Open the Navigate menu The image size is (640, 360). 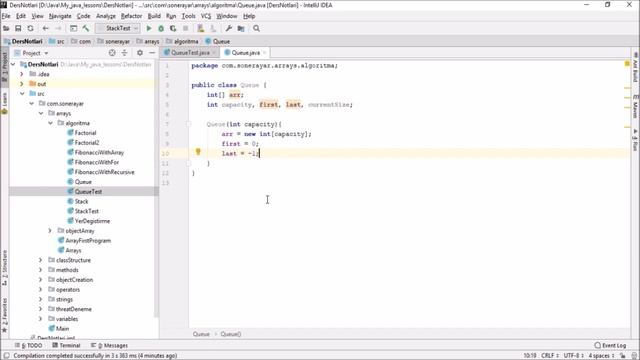tap(60, 16)
